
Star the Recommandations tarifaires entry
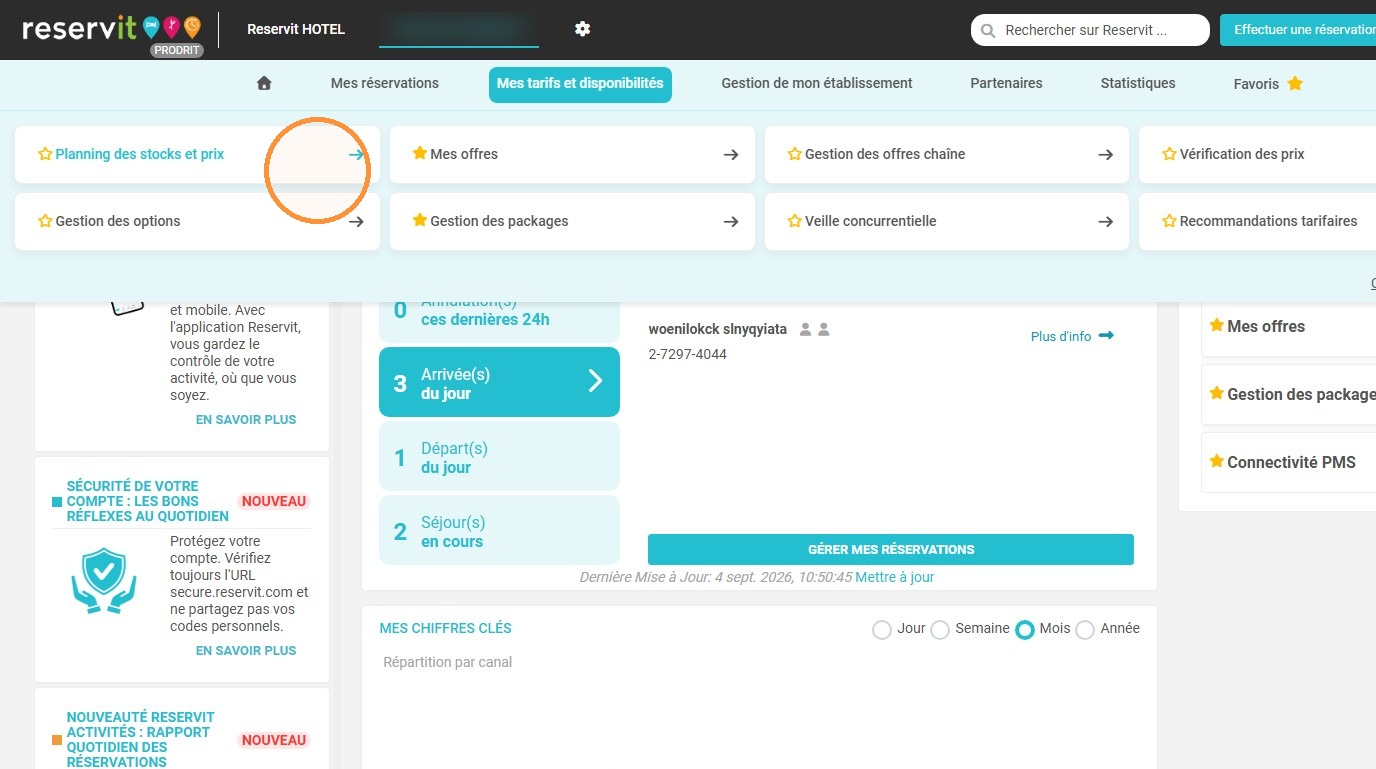click(x=1169, y=221)
